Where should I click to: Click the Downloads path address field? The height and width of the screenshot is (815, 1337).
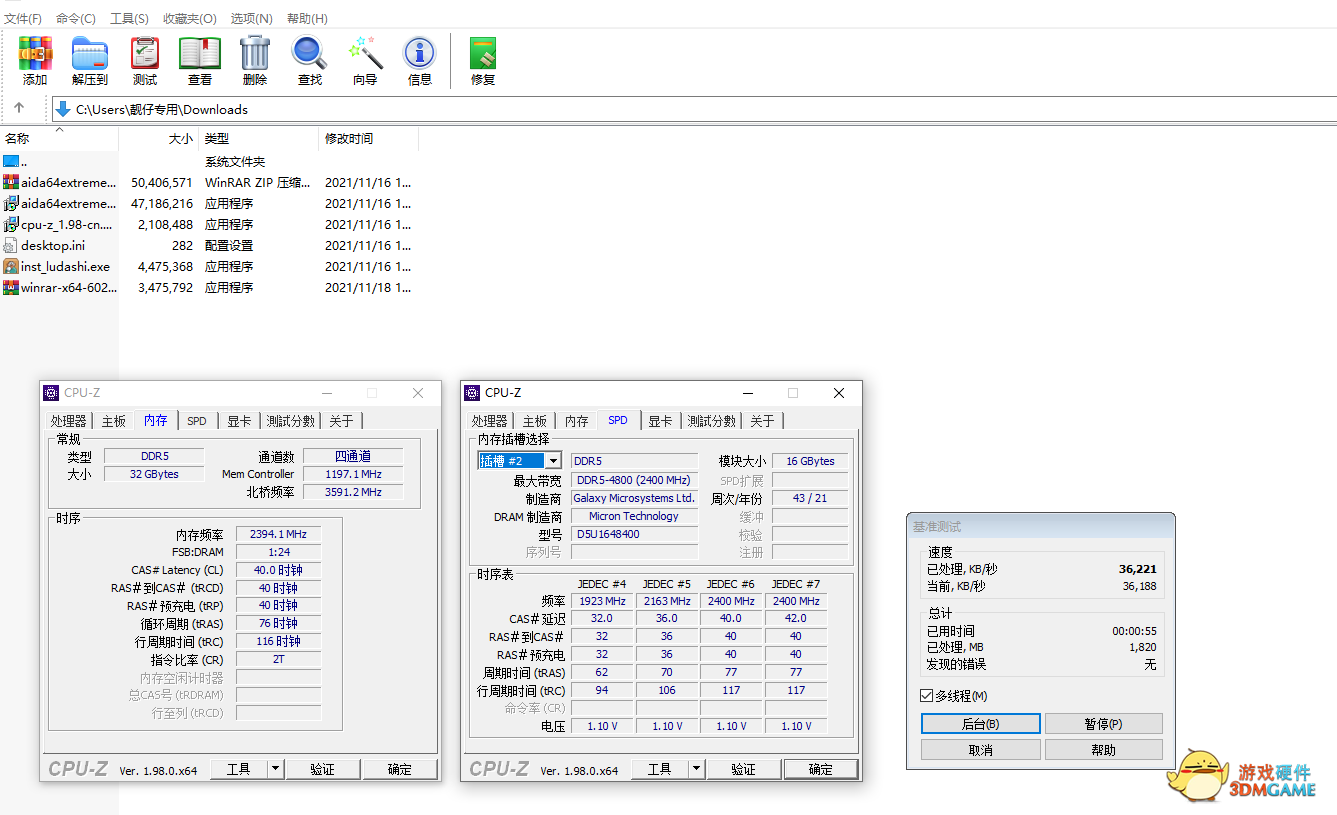pyautogui.click(x=694, y=109)
